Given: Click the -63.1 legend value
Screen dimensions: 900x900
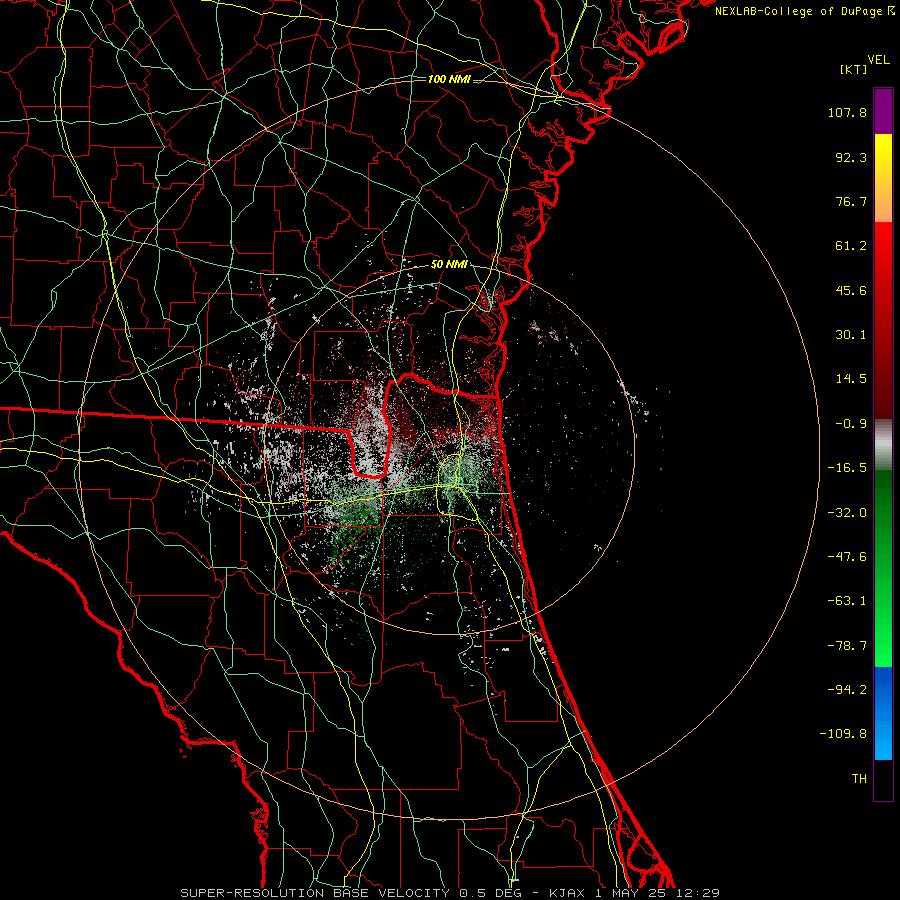Looking at the screenshot, I should [x=847, y=601].
